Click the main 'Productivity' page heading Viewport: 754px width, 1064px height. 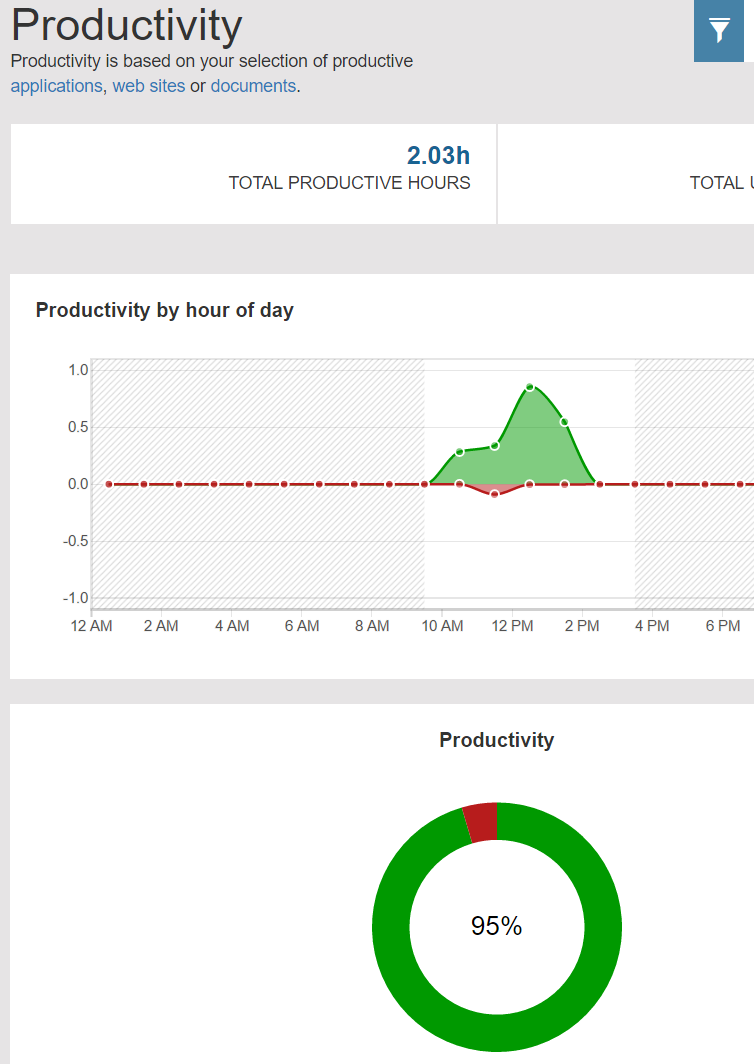click(x=127, y=25)
